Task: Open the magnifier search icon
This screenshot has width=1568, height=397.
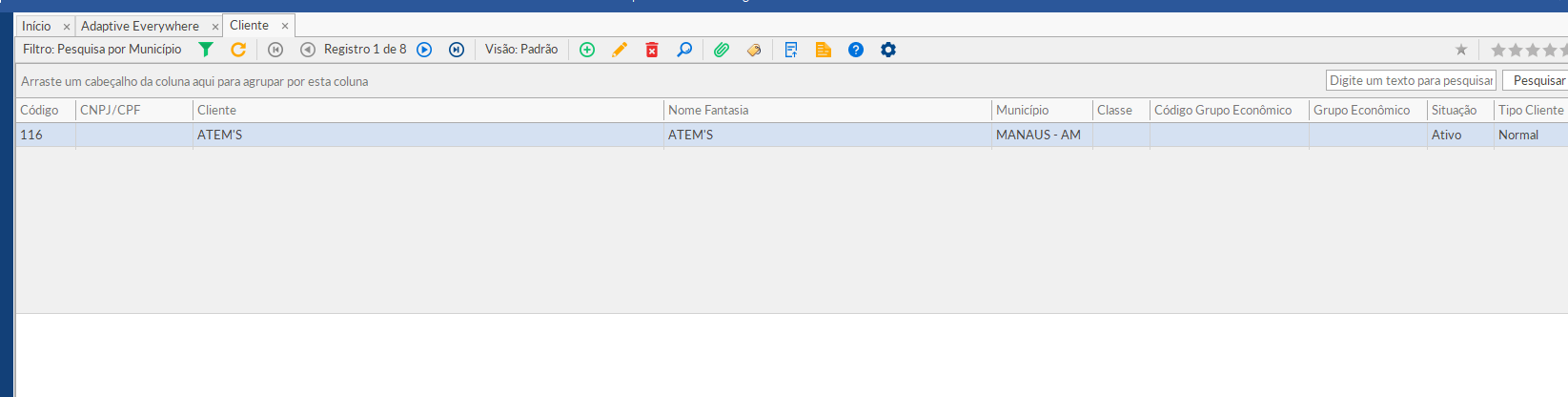Action: [684, 50]
